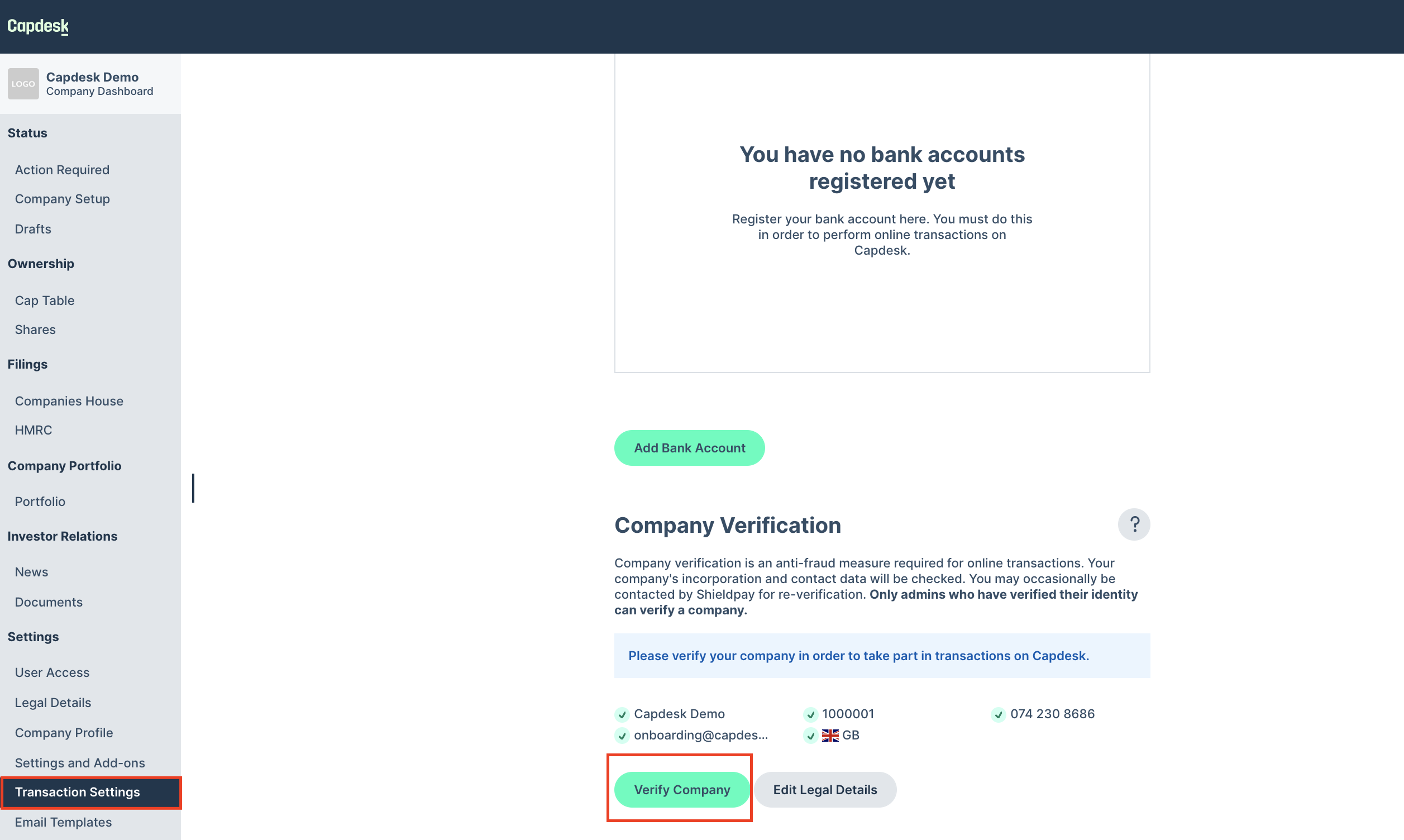The width and height of the screenshot is (1404, 840).
Task: Open Email Templates in the sidebar
Action: click(63, 822)
